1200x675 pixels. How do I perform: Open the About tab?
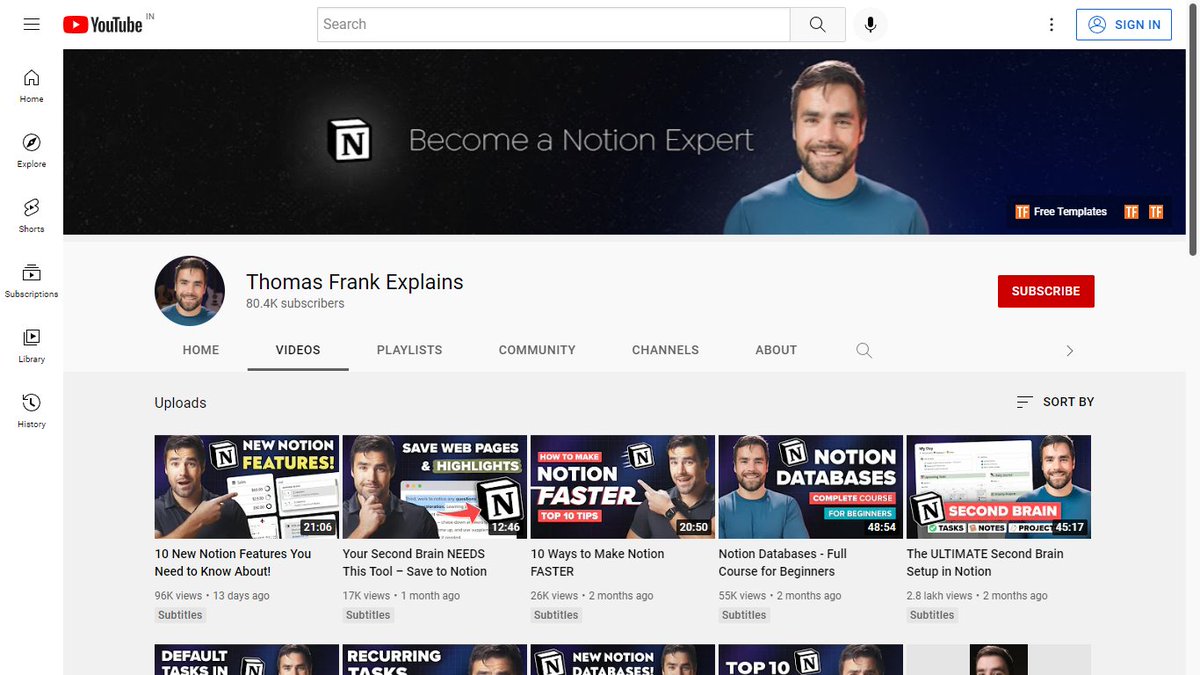tap(776, 350)
